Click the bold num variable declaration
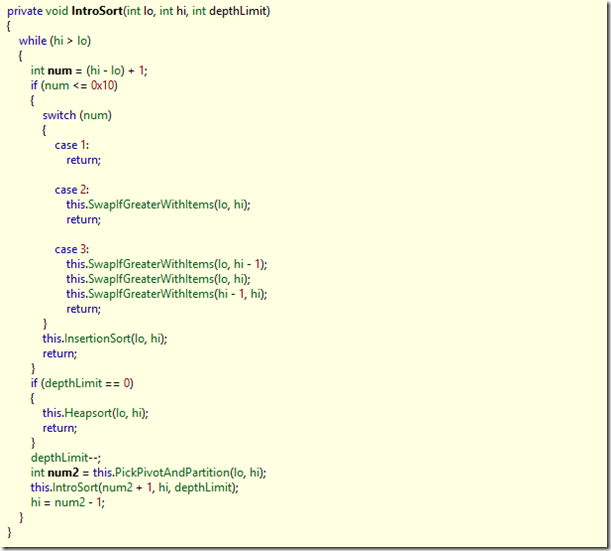 (59, 70)
